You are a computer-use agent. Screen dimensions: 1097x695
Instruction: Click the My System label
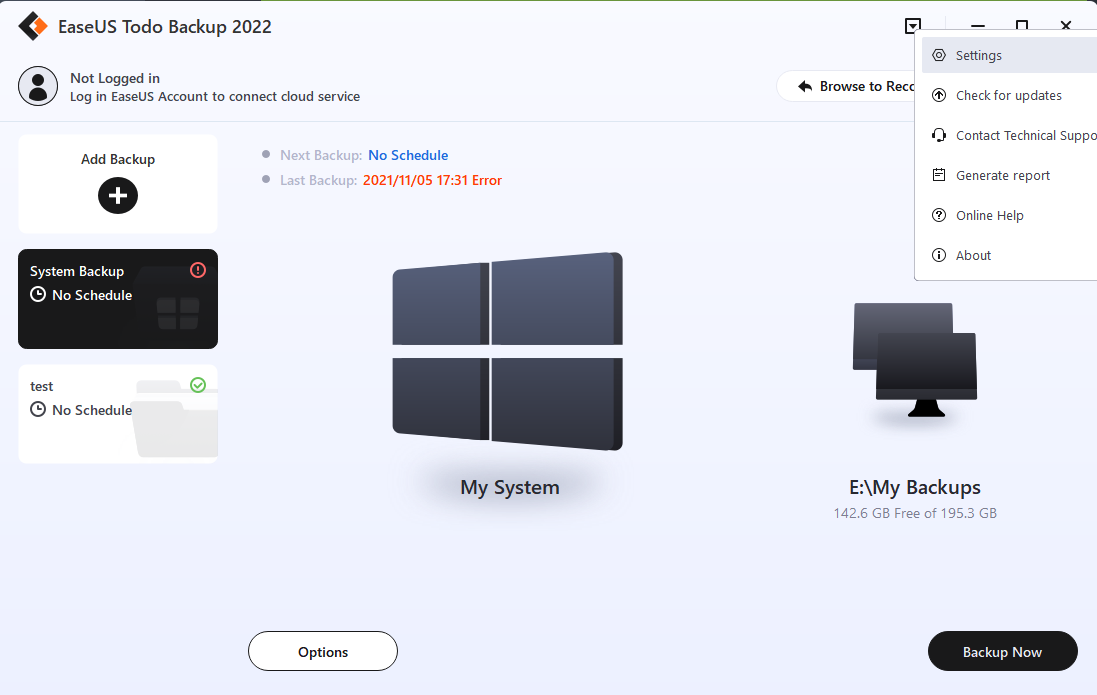coord(510,487)
